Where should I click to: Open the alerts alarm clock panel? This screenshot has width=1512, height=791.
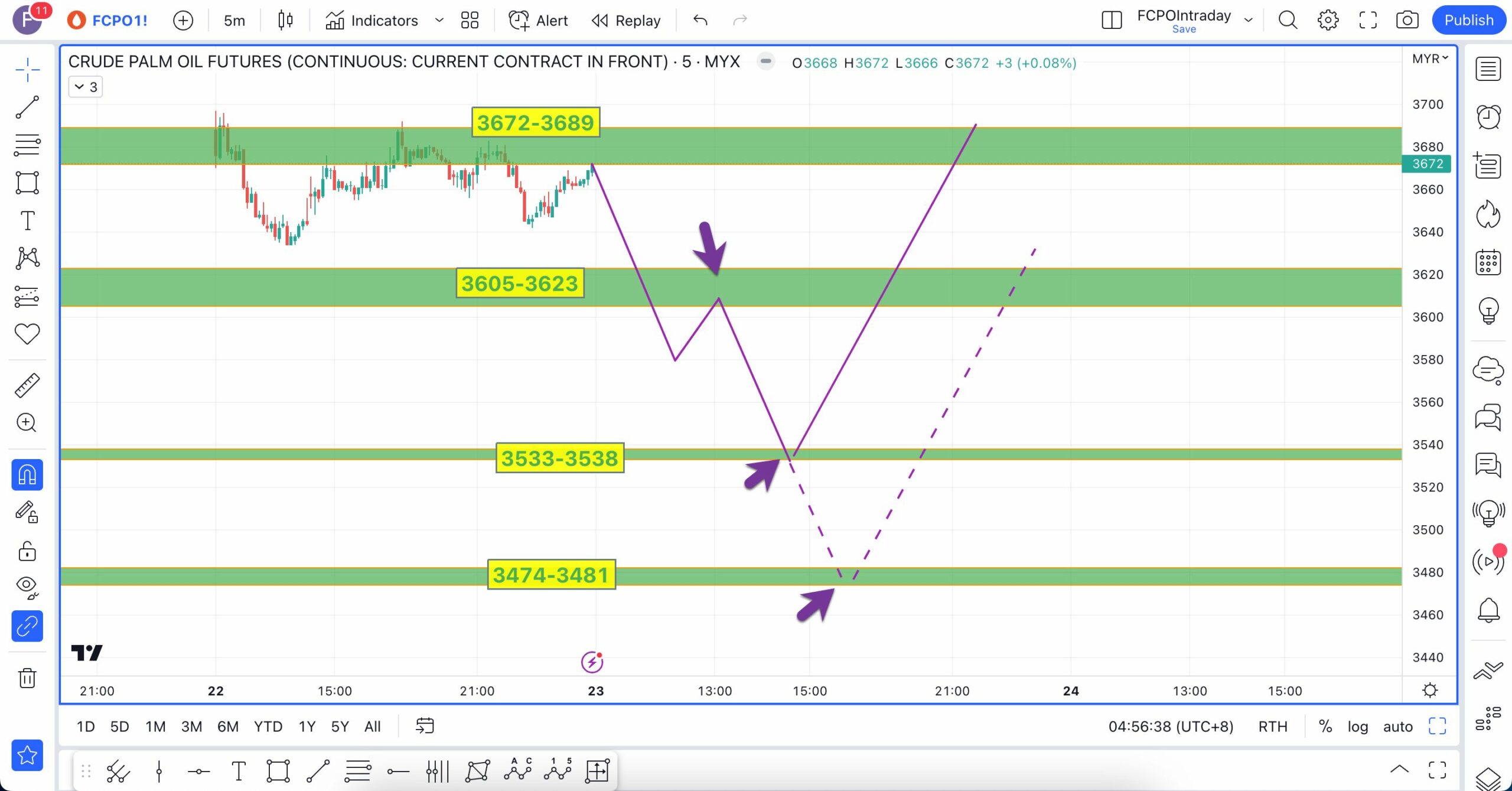[1488, 117]
